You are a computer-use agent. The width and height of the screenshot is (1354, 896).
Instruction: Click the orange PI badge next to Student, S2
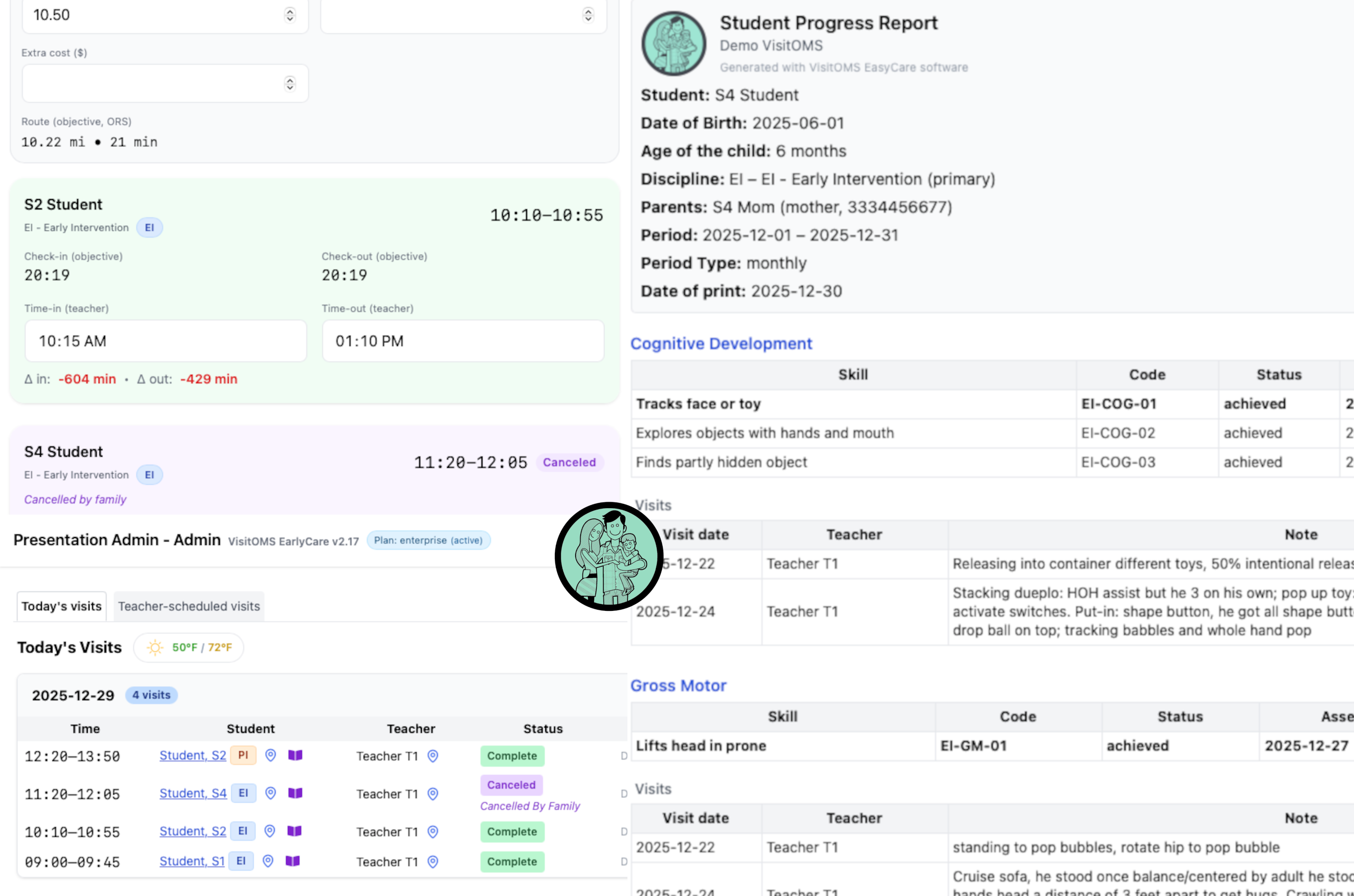[x=243, y=755]
